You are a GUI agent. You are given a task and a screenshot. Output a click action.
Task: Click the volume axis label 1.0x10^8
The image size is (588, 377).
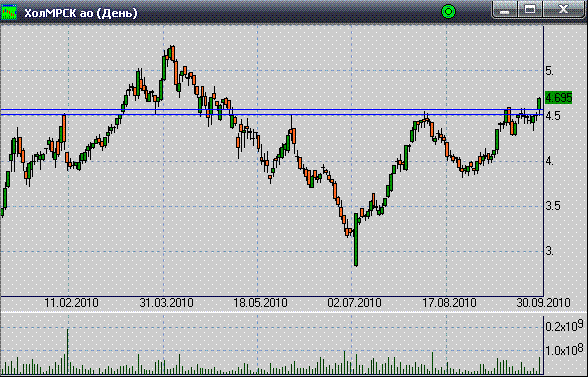click(x=564, y=349)
